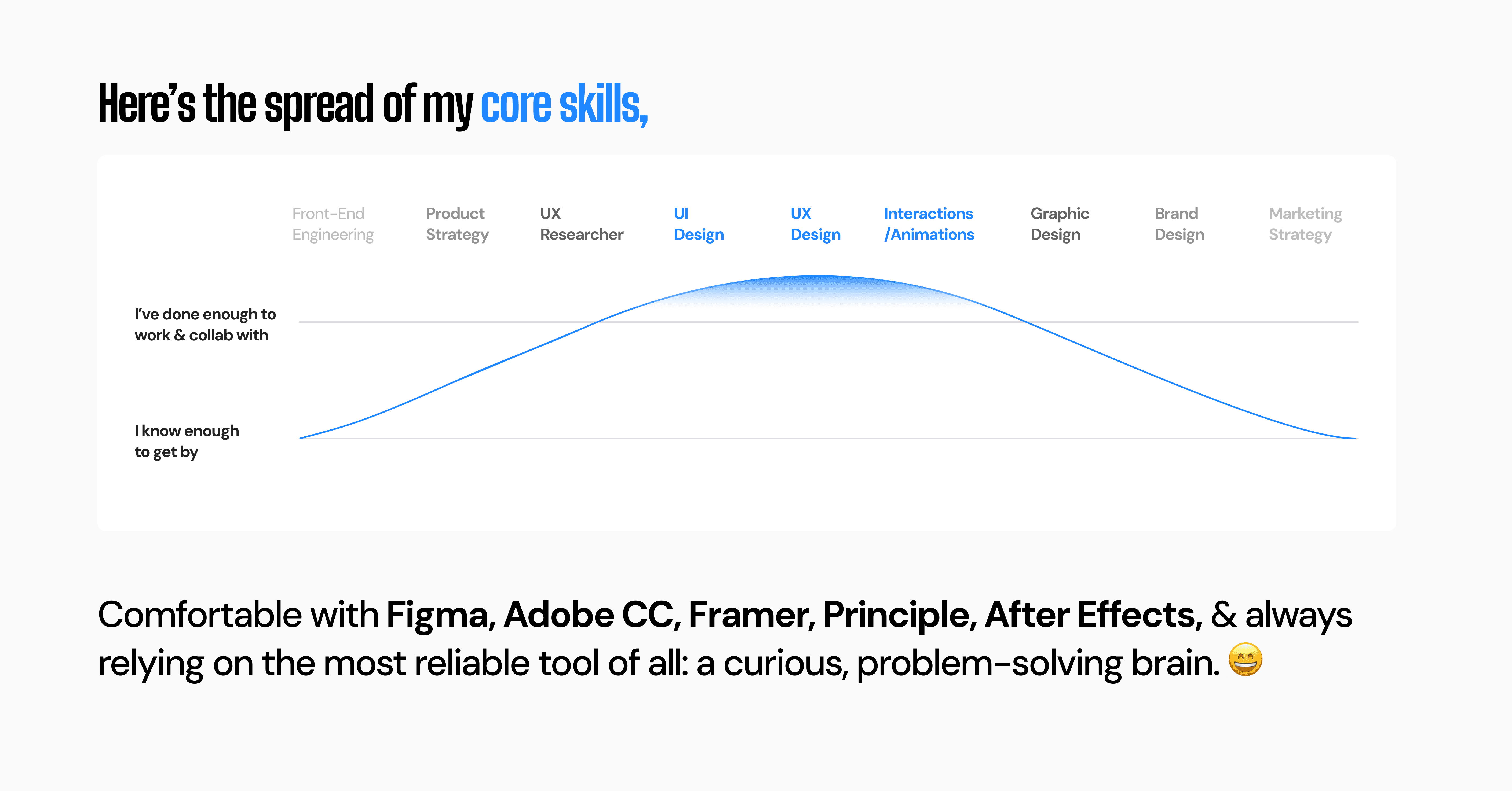Click the Graphic Design label
Screen dimensions: 1512x791
pyautogui.click(x=1060, y=224)
